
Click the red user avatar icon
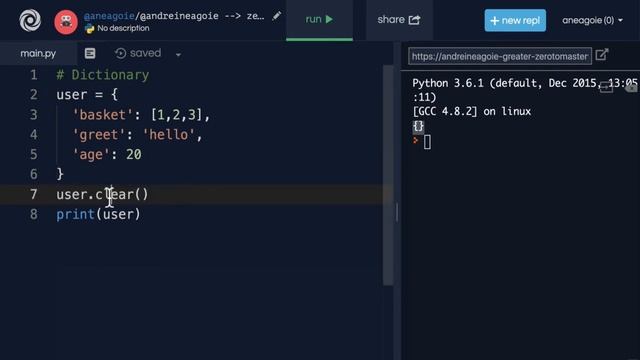(x=66, y=22)
